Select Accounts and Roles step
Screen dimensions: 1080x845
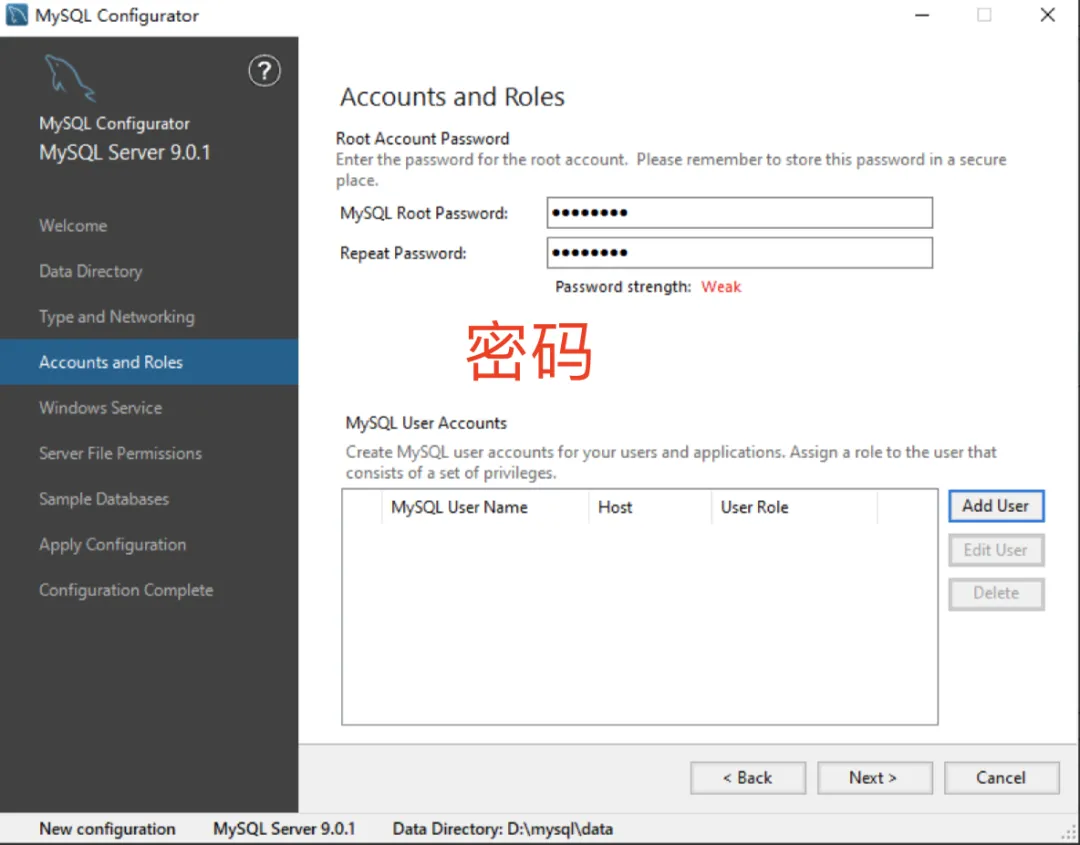click(149, 362)
